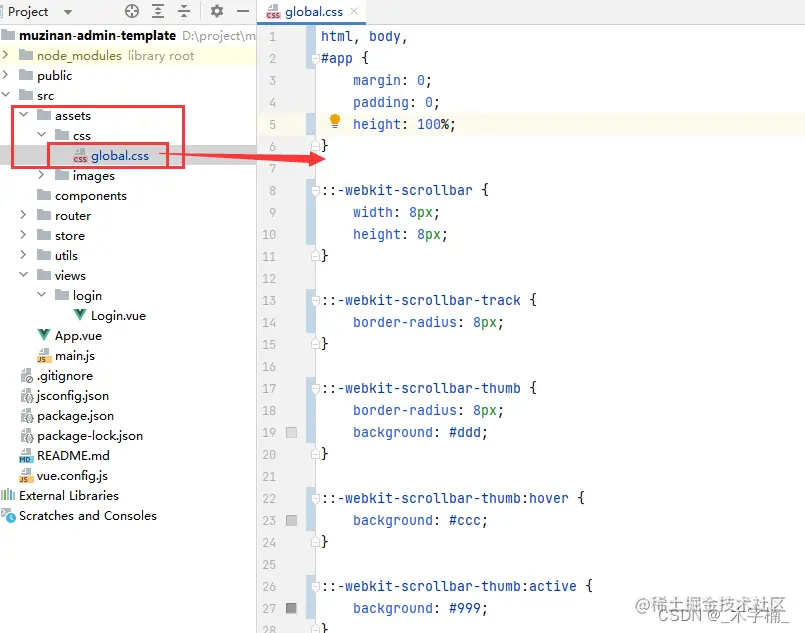Click the MD icon beside README.md
Screen dimensions: 805x633
point(26,455)
